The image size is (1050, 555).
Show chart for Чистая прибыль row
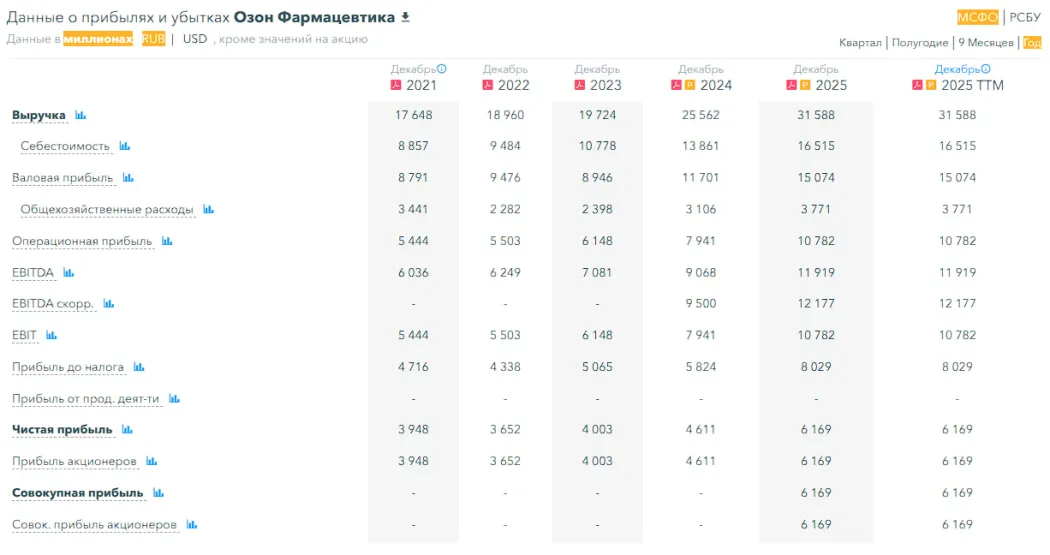tap(127, 430)
